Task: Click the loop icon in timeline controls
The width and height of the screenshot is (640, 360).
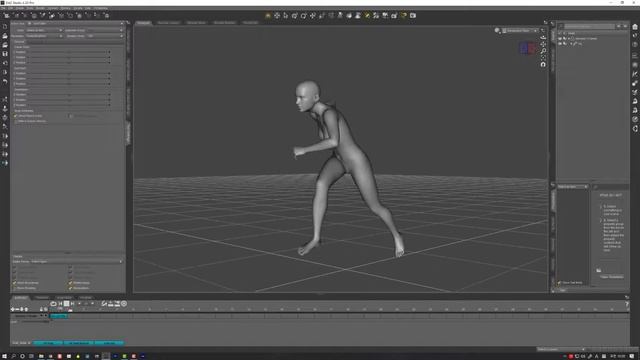Action: (53, 304)
